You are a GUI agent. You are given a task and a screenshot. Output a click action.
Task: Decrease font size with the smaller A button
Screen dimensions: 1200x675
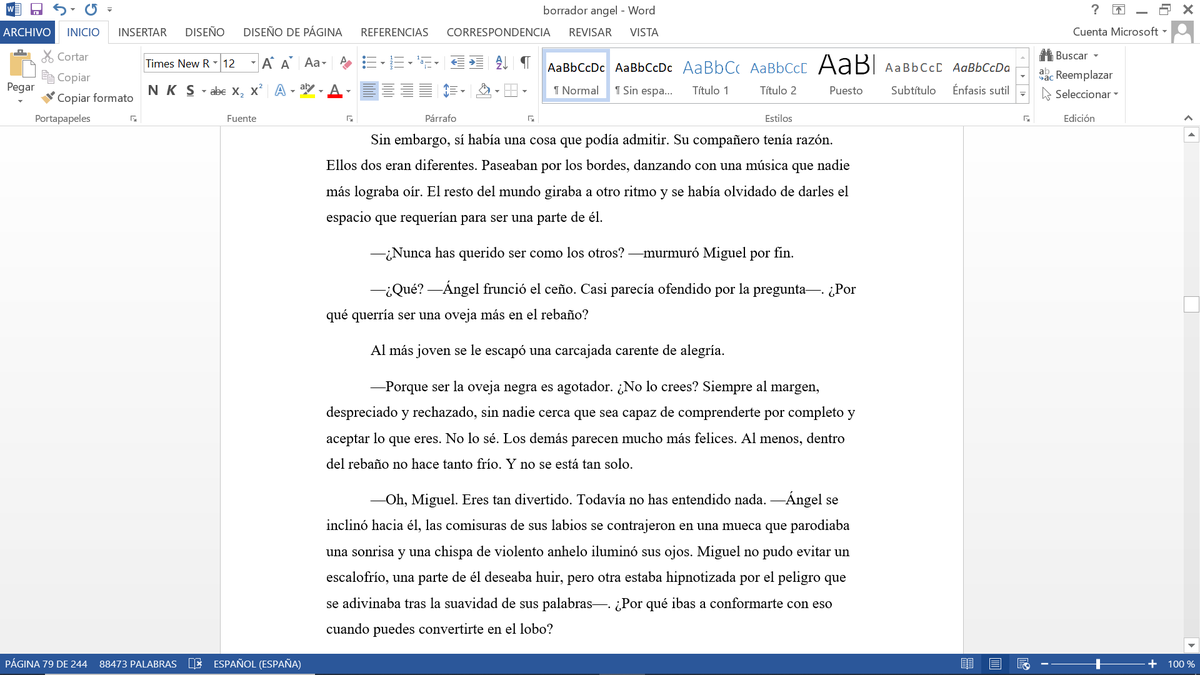(287, 63)
